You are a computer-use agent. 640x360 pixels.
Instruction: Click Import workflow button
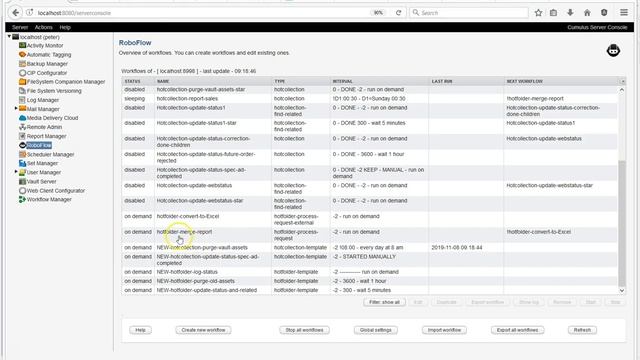pyautogui.click(x=444, y=330)
